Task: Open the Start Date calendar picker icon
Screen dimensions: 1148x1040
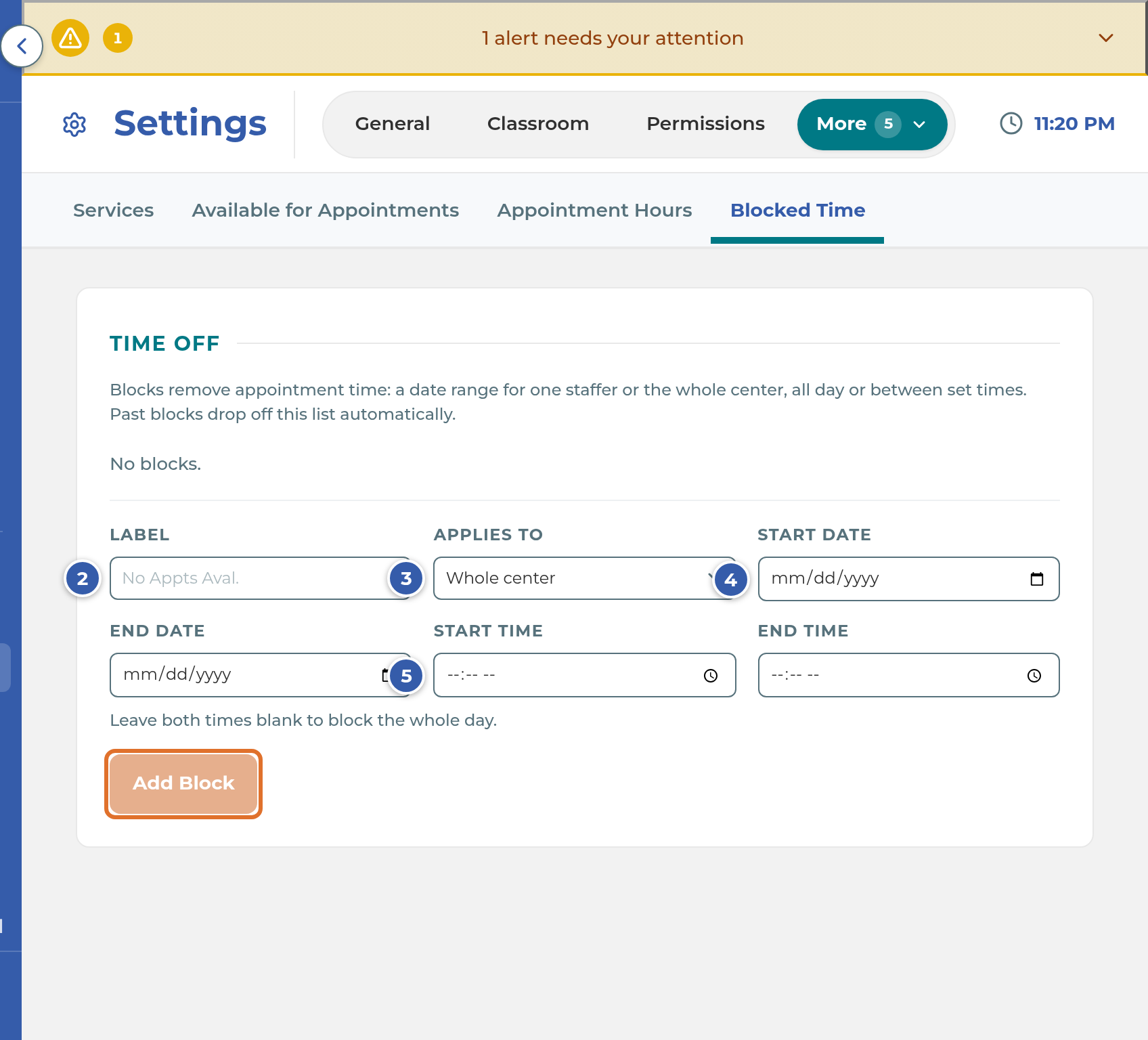Action: (x=1037, y=579)
